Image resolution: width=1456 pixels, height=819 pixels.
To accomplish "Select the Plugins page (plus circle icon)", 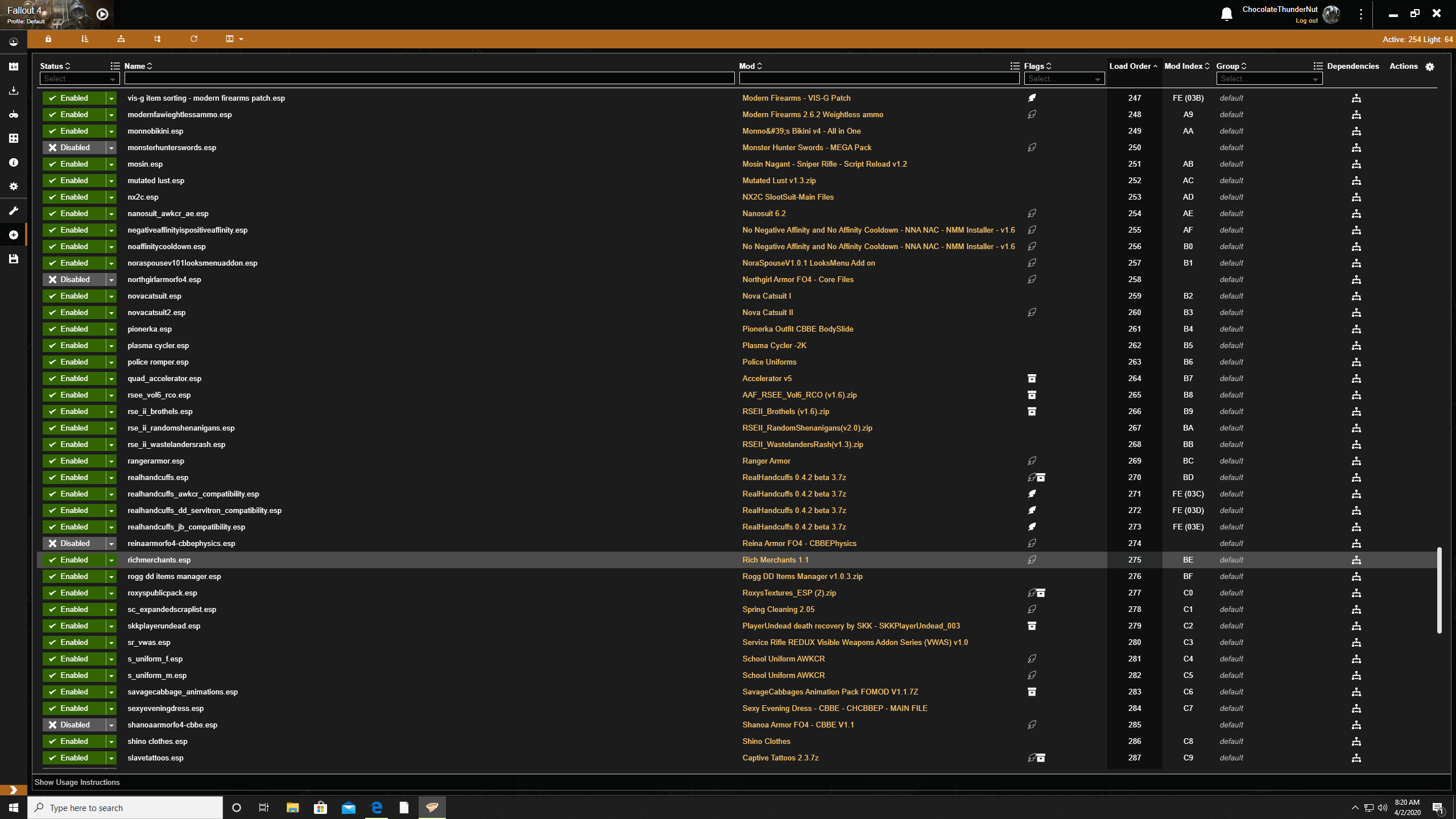I will (14, 235).
